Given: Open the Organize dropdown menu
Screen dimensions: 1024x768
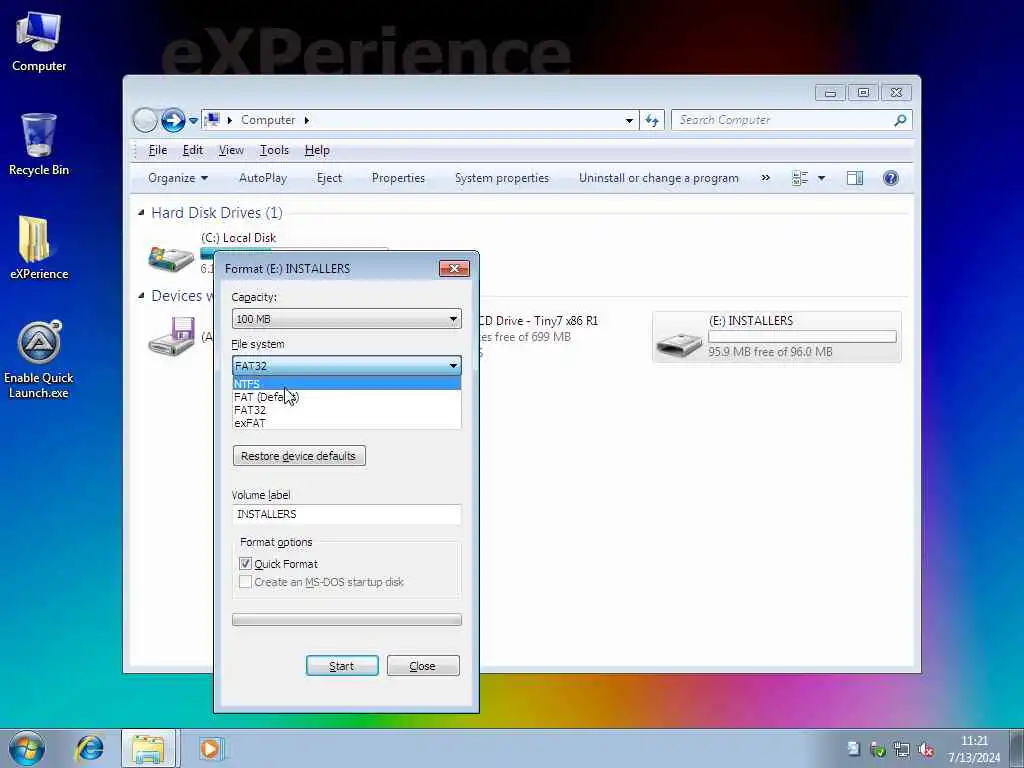Looking at the screenshot, I should click(x=178, y=178).
